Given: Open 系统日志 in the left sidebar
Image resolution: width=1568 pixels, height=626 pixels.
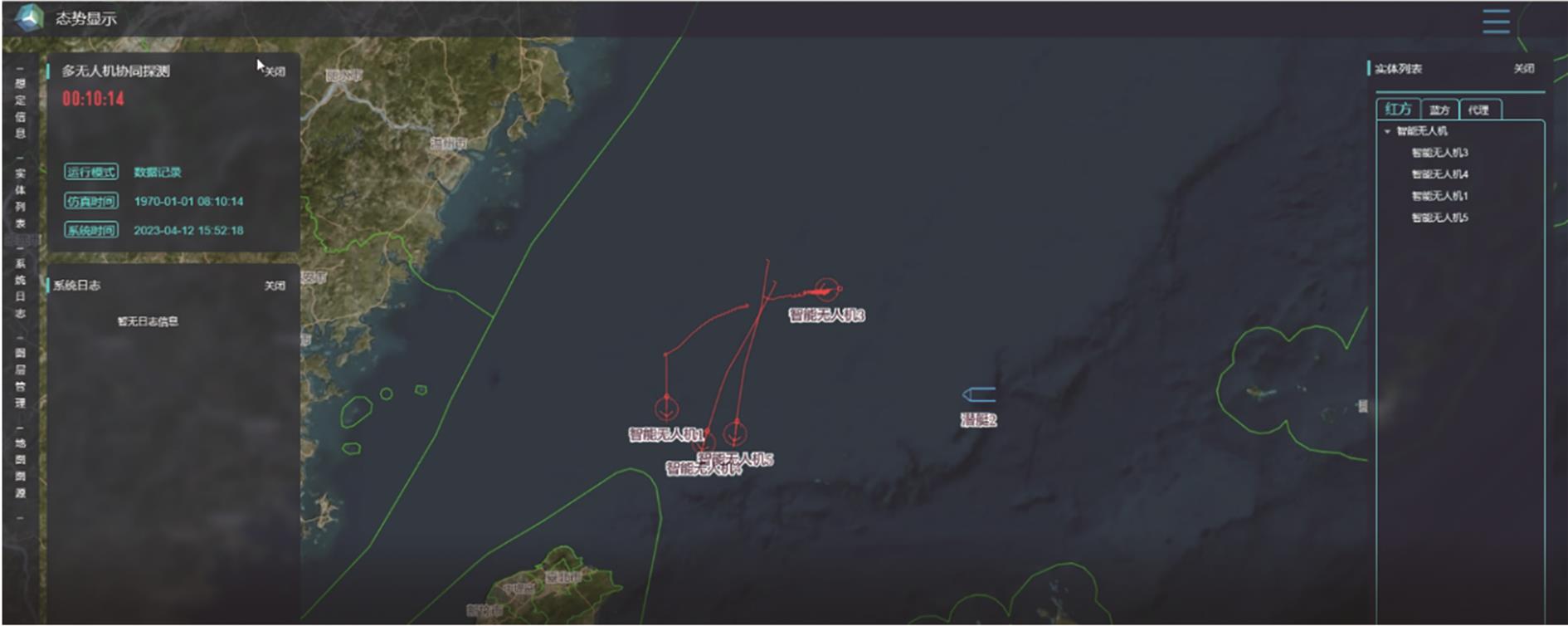Looking at the screenshot, I should tap(20, 288).
